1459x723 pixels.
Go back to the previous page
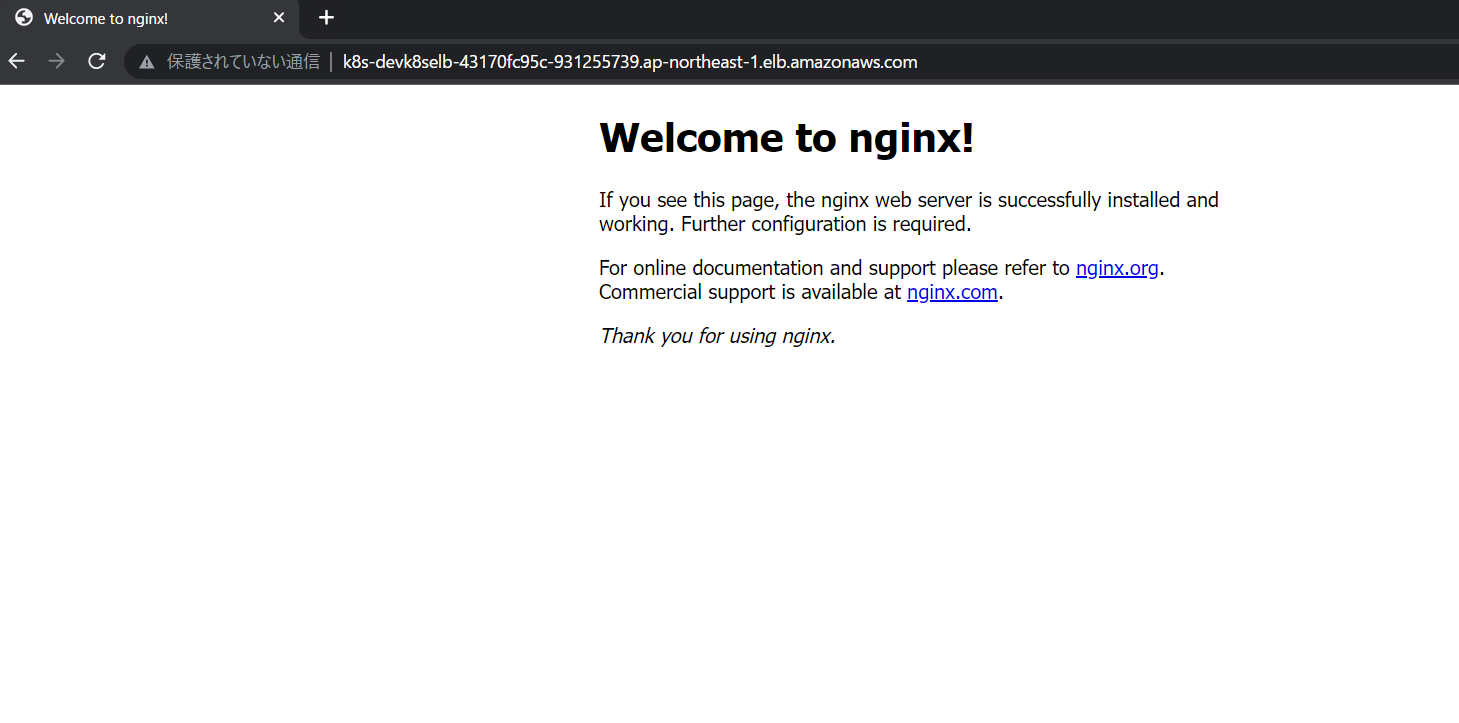click(x=17, y=61)
